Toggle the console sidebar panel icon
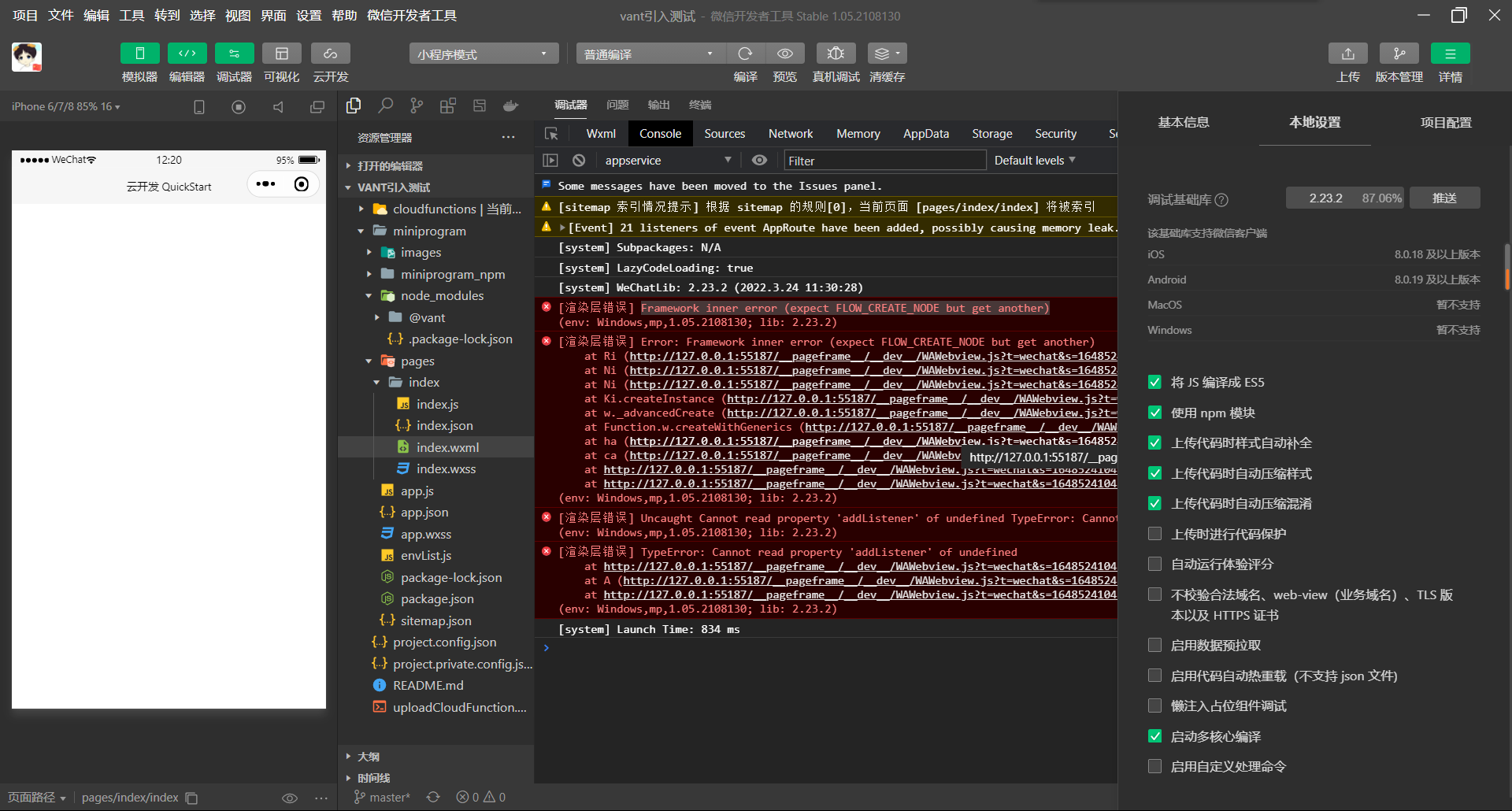 coord(550,161)
